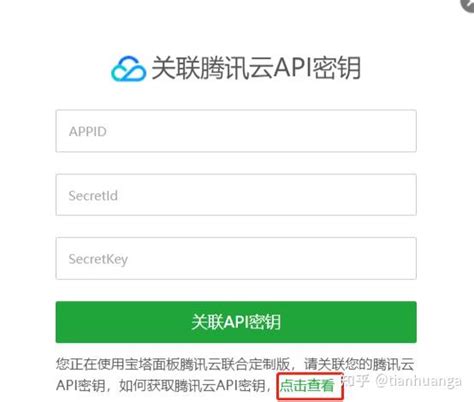Click the blue cloud icon beside the title
The width and height of the screenshot is (474, 402).
[x=128, y=69]
